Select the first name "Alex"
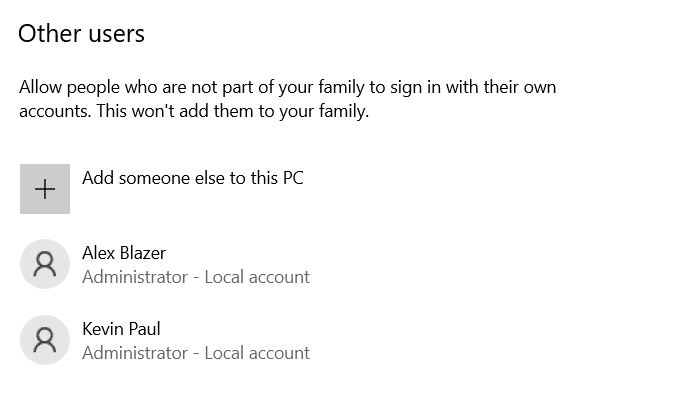 pos(99,253)
